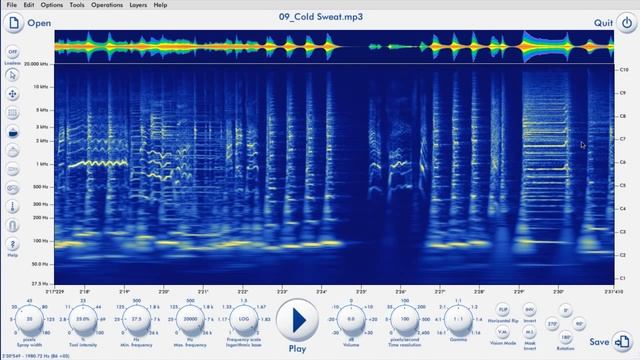The height and width of the screenshot is (360, 640).
Task: Click the Volume dB knob
Action: tap(351, 319)
